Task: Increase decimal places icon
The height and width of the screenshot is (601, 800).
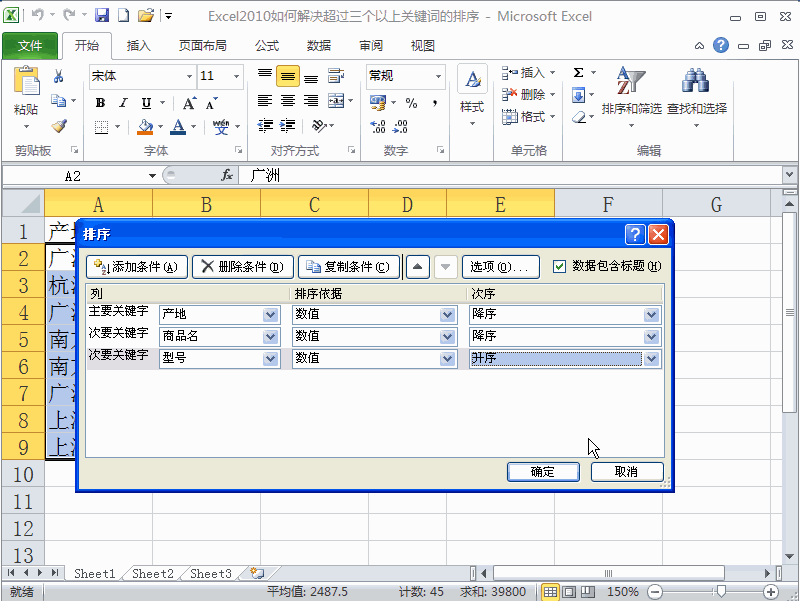Action: click(378, 127)
